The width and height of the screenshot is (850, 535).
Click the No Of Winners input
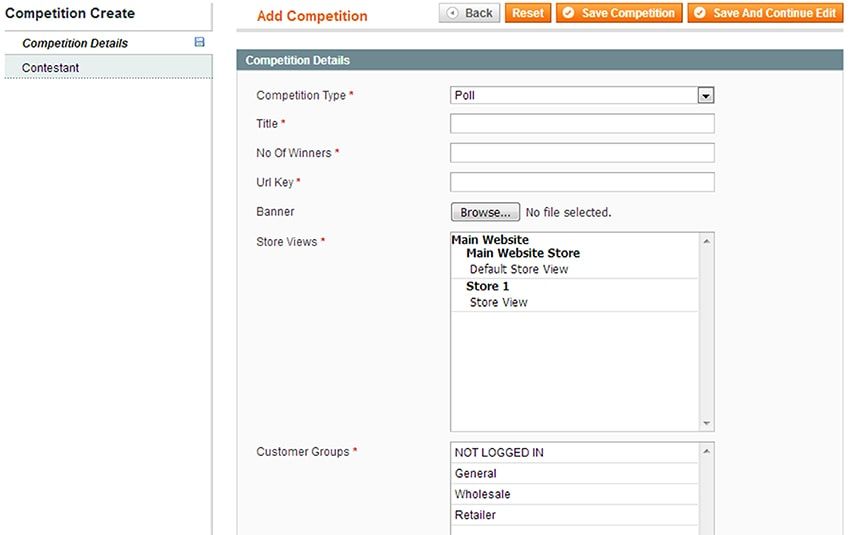[x=582, y=153]
